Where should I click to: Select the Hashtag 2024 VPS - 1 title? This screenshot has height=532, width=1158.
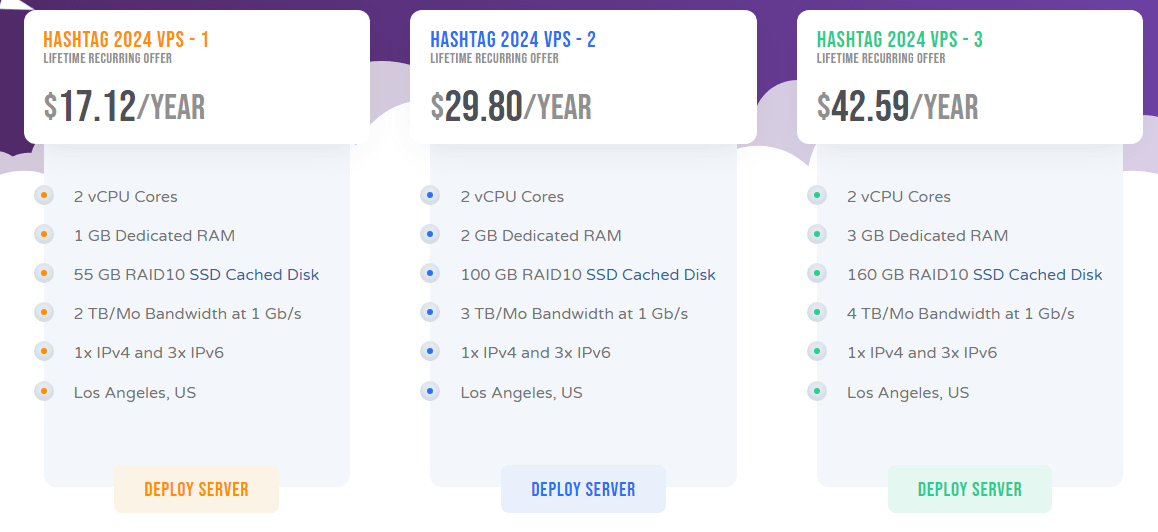tap(126, 40)
